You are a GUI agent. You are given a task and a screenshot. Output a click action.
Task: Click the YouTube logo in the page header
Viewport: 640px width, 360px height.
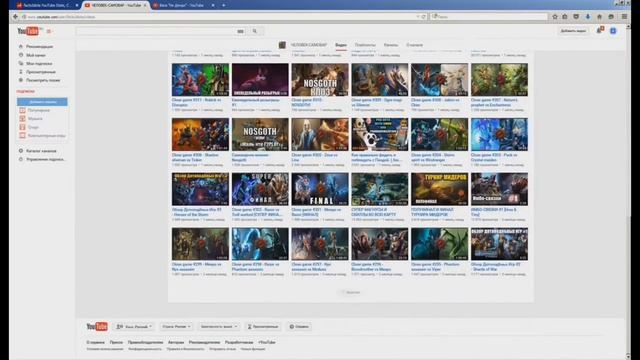(28, 31)
